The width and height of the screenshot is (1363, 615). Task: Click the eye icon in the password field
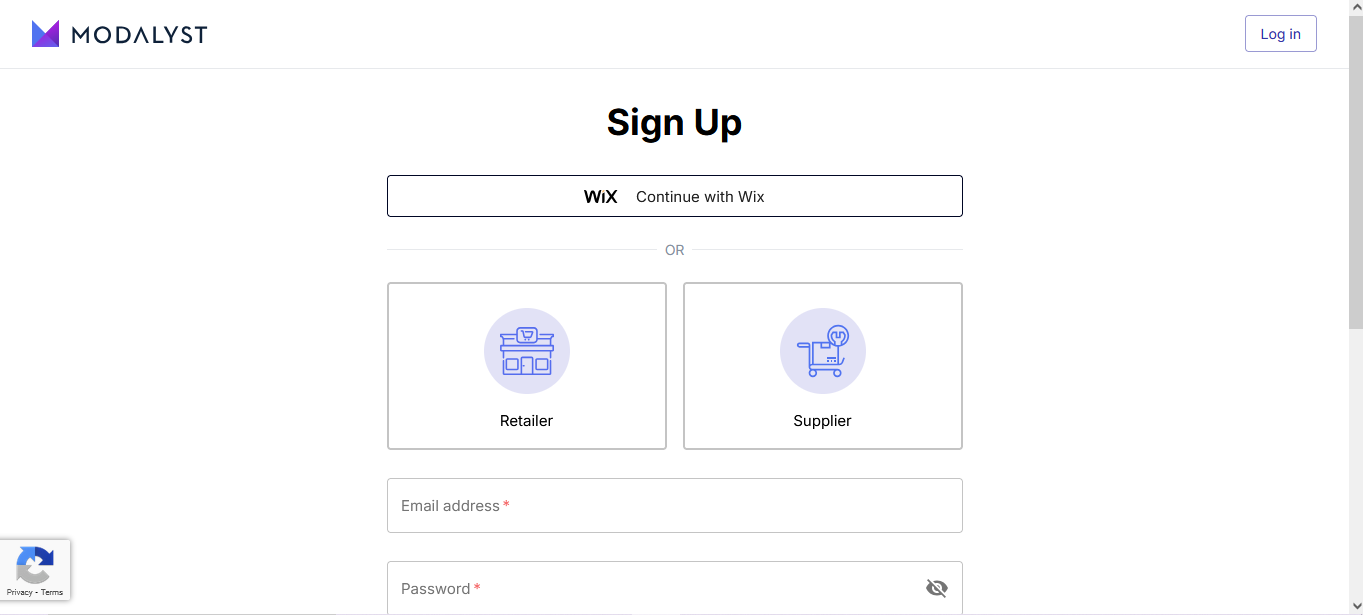(936, 588)
